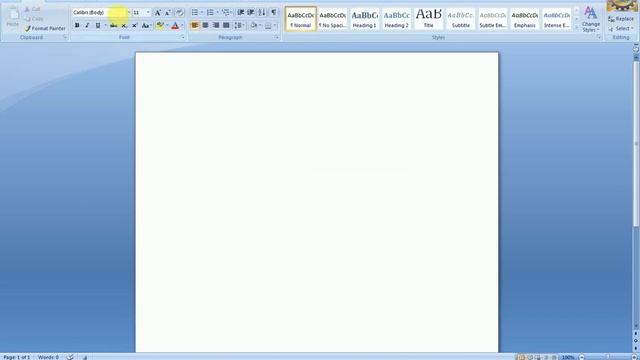The width and height of the screenshot is (640, 360).
Task: Toggle underline formatting
Action: click(98, 25)
